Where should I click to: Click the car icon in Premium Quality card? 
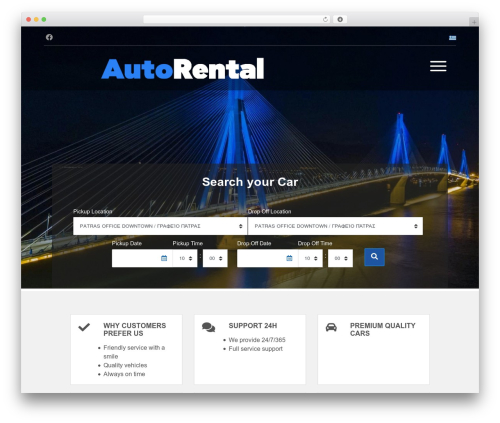click(331, 327)
